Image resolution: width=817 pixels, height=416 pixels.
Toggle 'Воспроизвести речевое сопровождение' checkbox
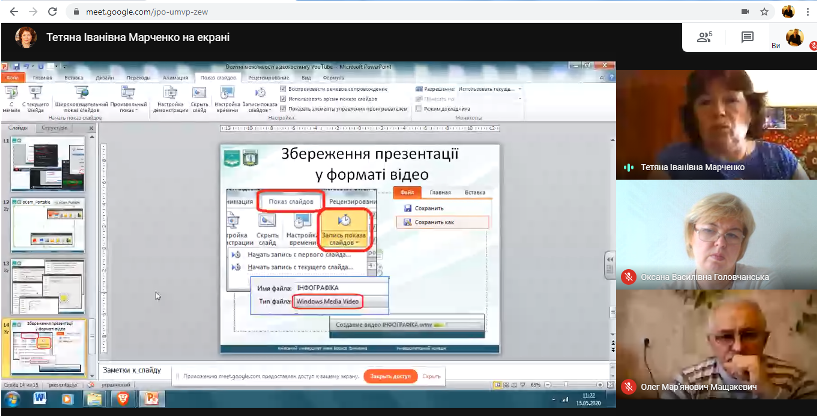(x=283, y=90)
